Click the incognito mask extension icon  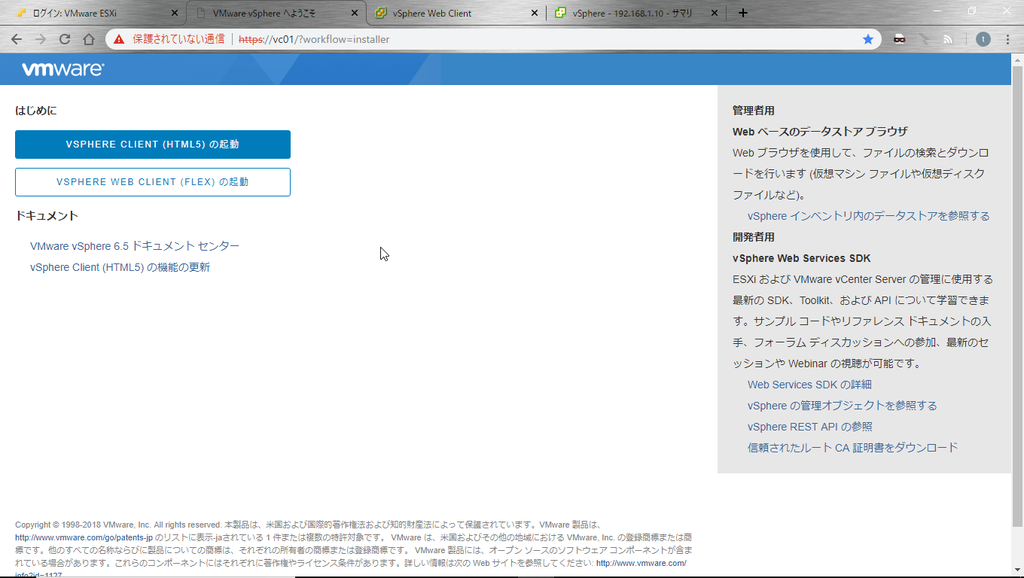tap(900, 37)
